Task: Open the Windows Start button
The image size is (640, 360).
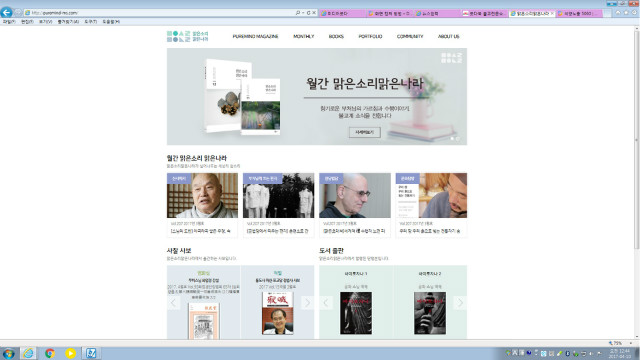Action: [x=9, y=353]
